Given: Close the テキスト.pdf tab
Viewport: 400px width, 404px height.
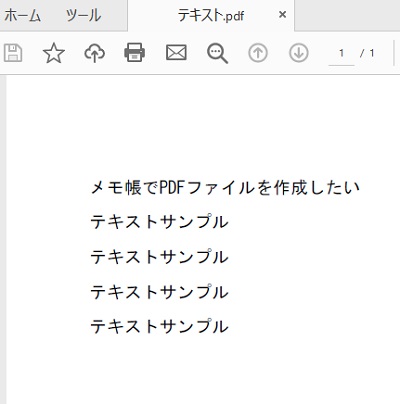Looking at the screenshot, I should 282,15.
